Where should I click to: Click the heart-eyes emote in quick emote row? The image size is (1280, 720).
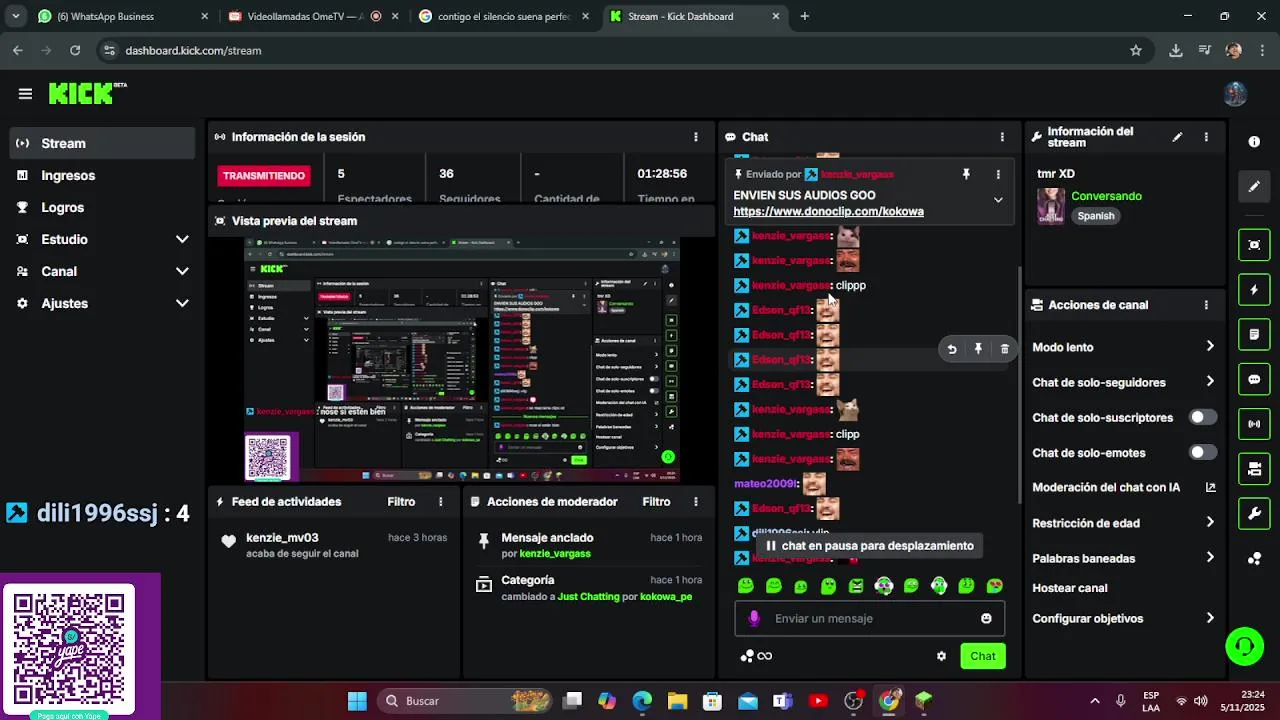coord(994,586)
